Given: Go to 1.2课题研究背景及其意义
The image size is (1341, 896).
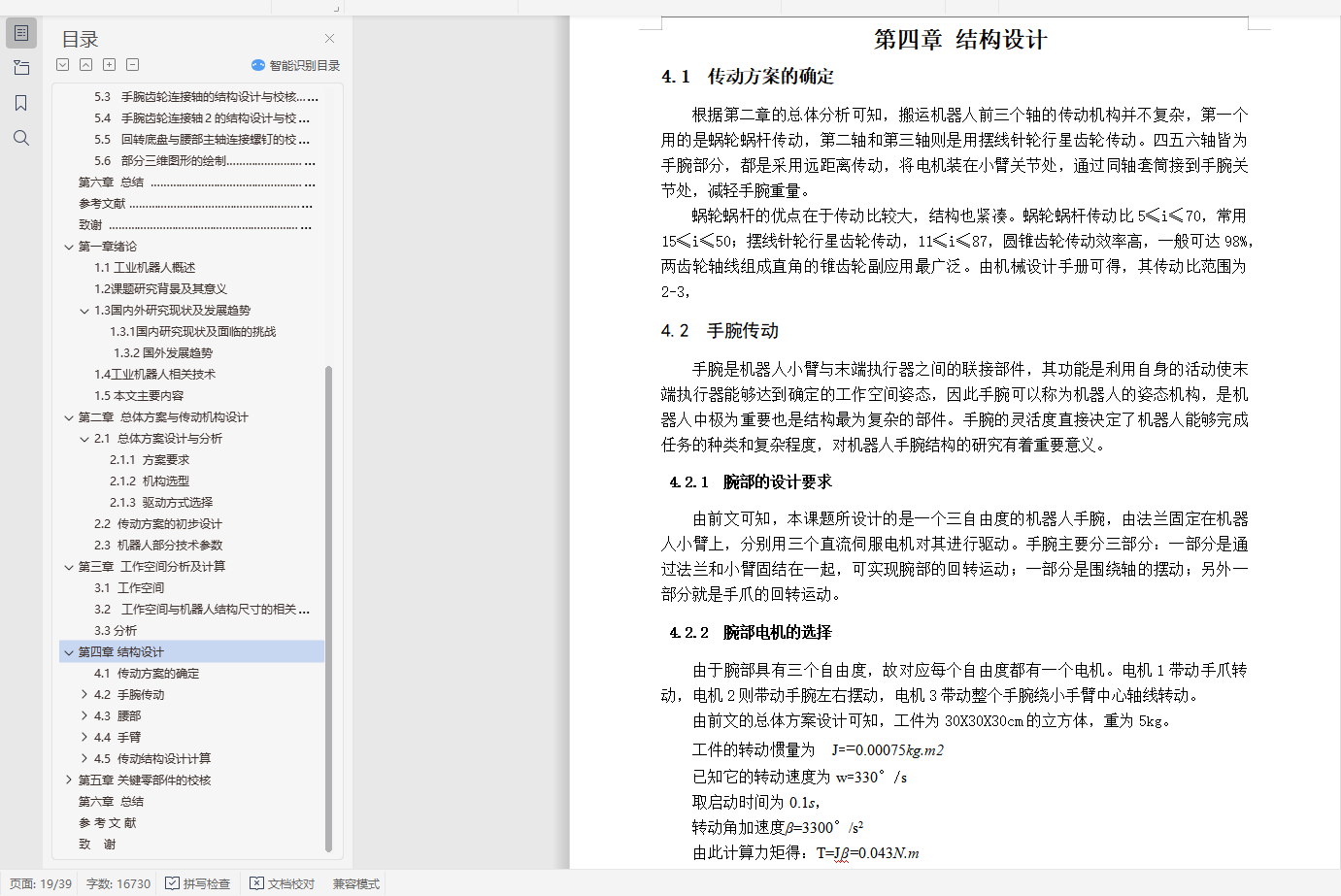Looking at the screenshot, I should (160, 289).
